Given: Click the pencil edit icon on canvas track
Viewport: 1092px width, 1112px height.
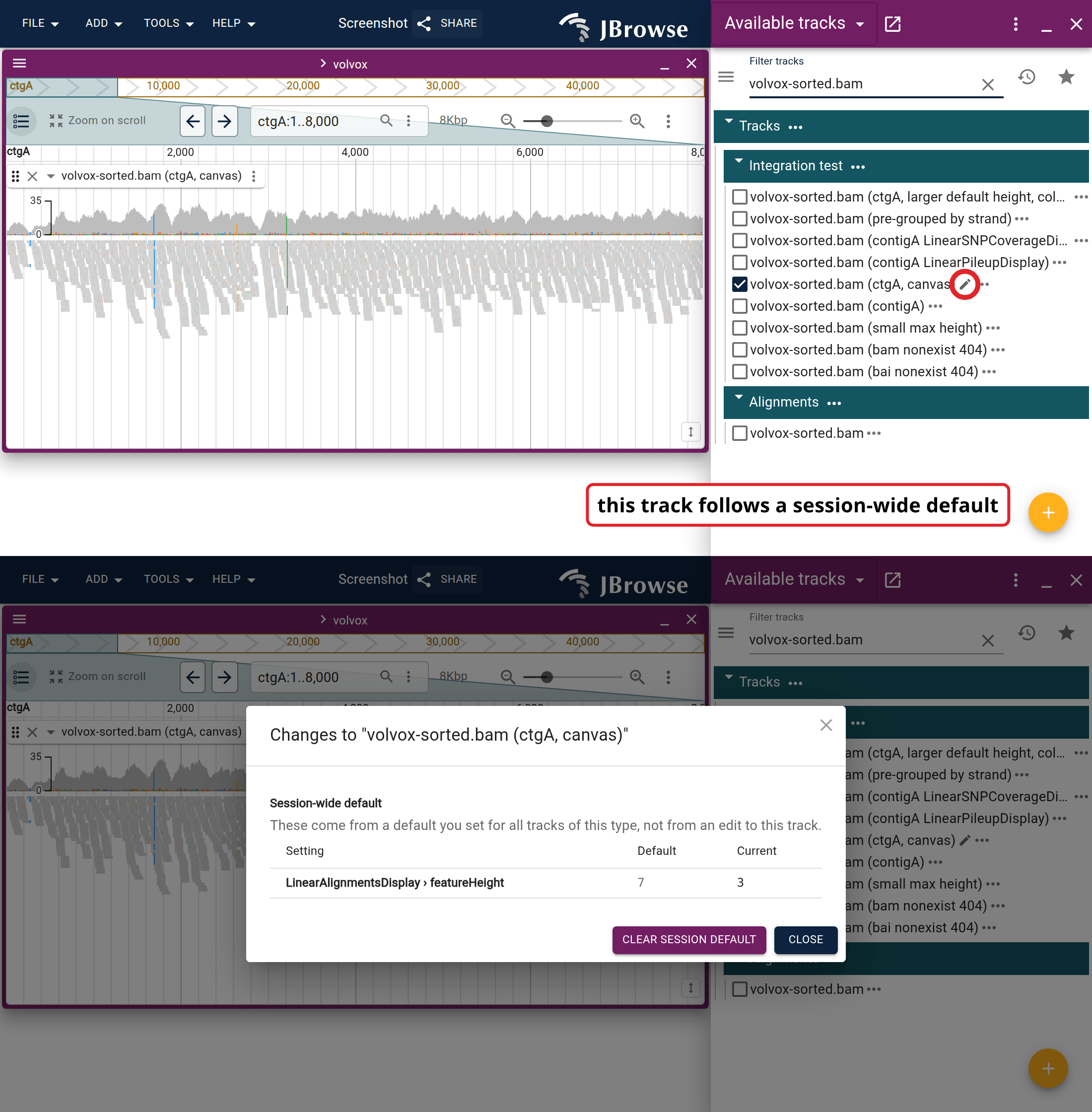Looking at the screenshot, I should (x=964, y=284).
